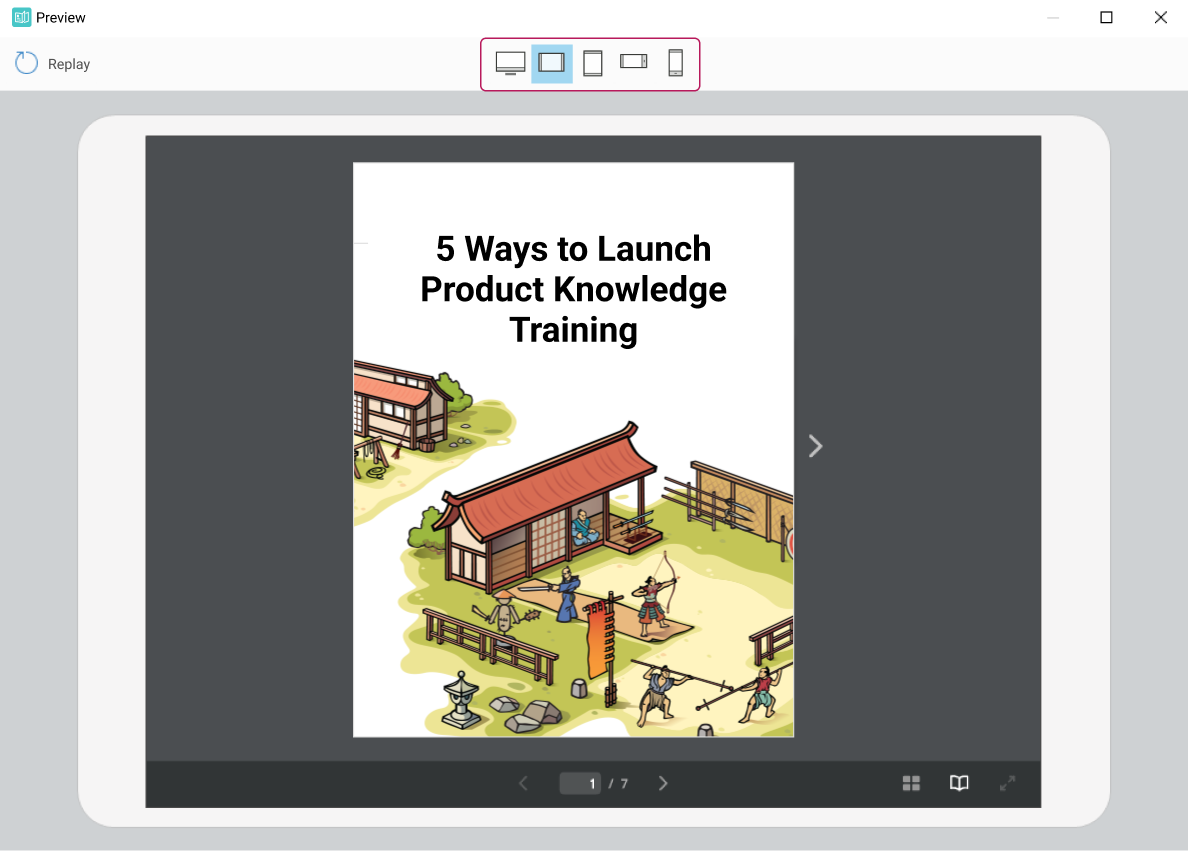Enable phone portrait preview mode

(675, 63)
